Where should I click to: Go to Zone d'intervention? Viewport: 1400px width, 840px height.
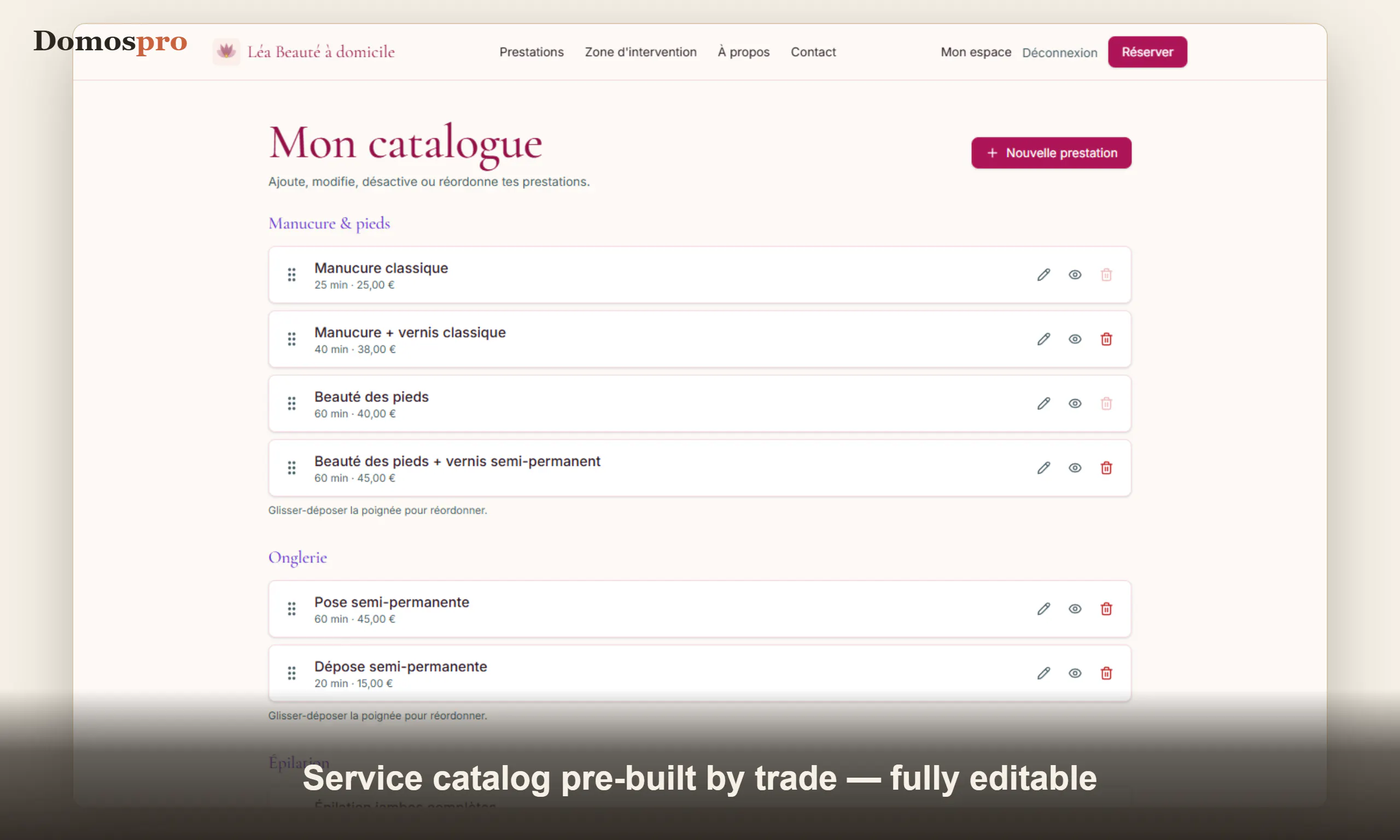click(x=640, y=52)
